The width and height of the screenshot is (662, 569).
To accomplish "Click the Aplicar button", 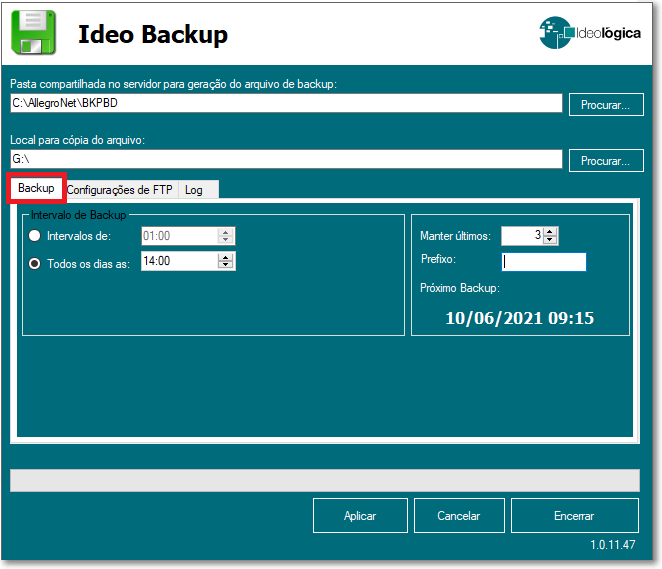I will [360, 515].
